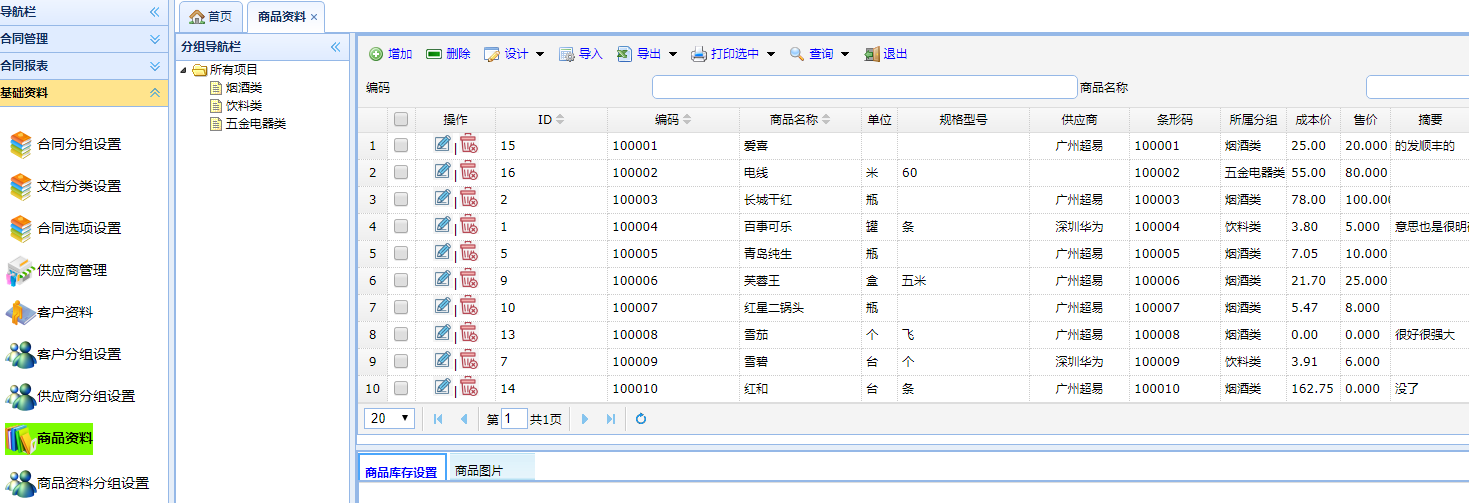Check the box for row 红和
The width and height of the screenshot is (1469, 503).
click(x=401, y=388)
